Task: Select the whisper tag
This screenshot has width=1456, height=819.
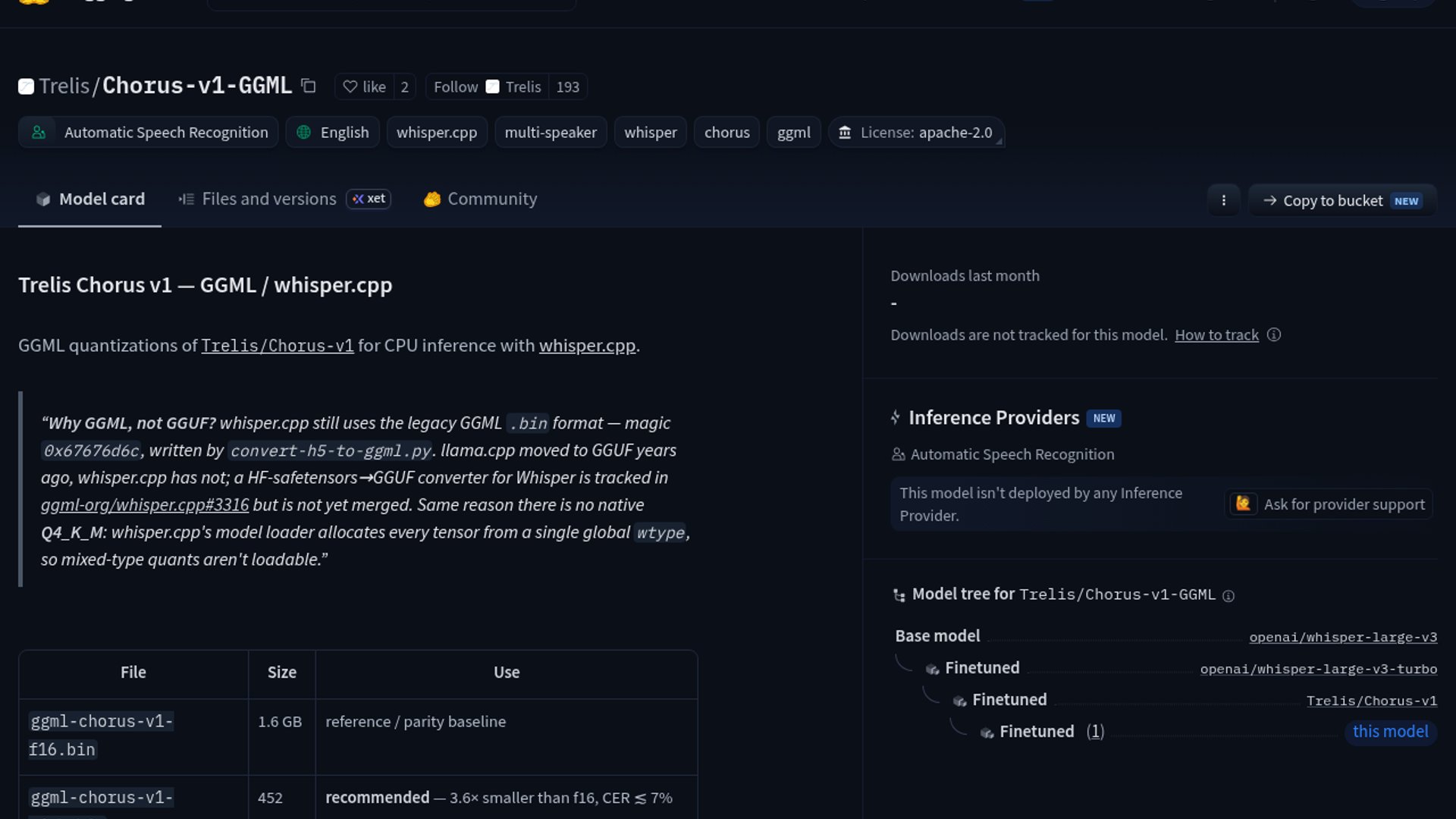Action: 651,132
